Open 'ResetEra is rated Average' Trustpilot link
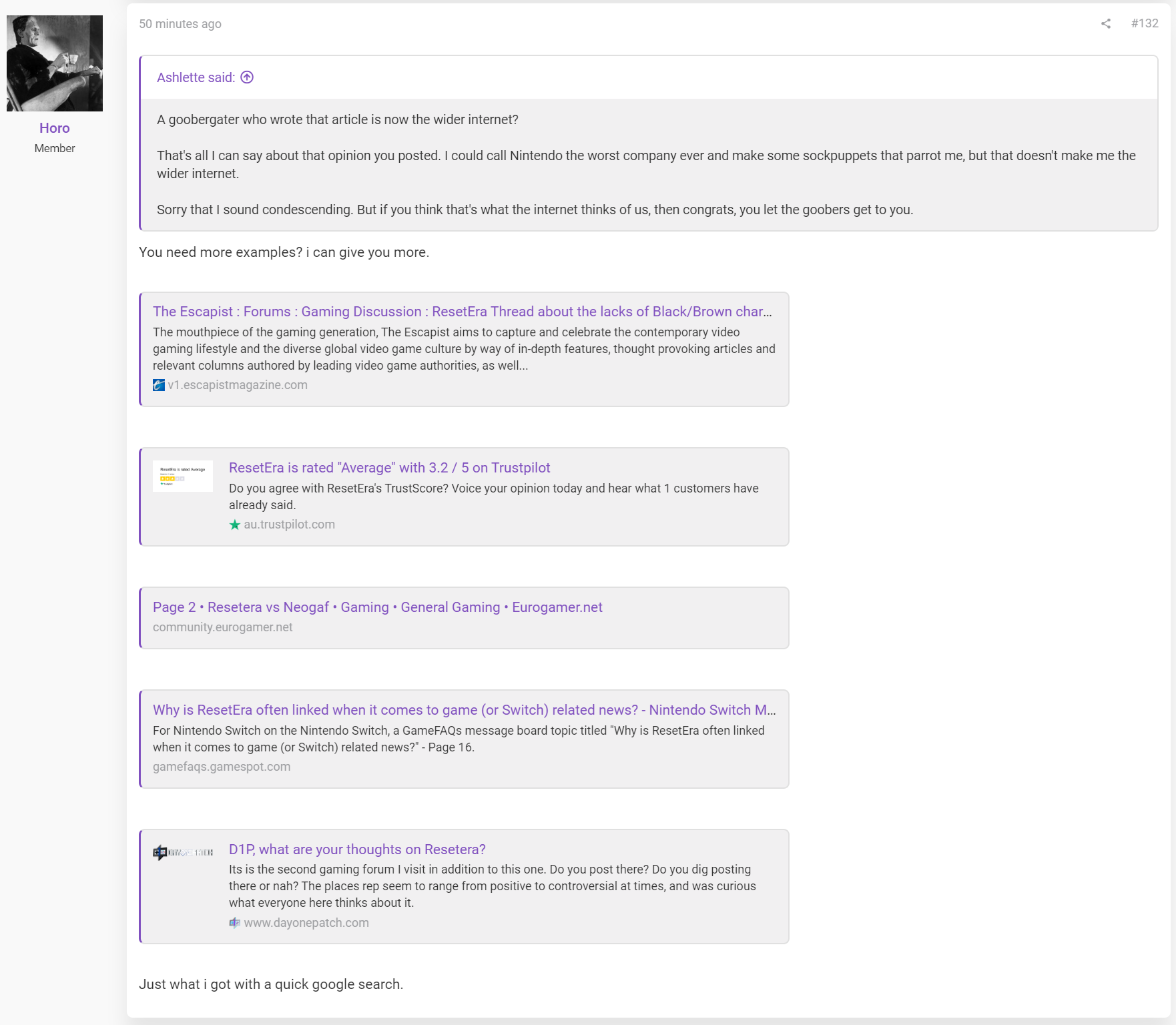This screenshot has height=1025, width=1176. (x=390, y=468)
